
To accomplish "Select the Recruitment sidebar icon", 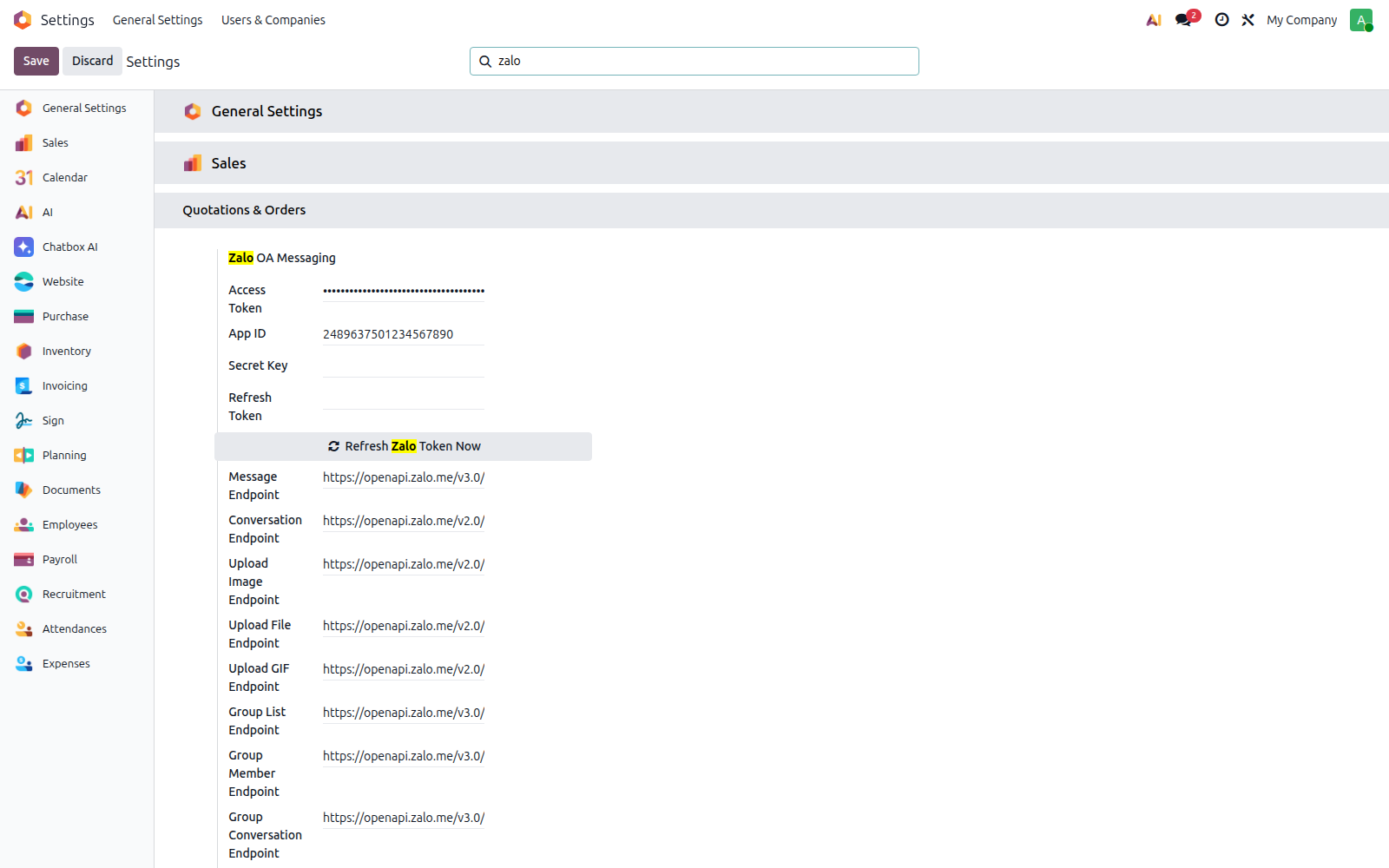I will [x=24, y=594].
